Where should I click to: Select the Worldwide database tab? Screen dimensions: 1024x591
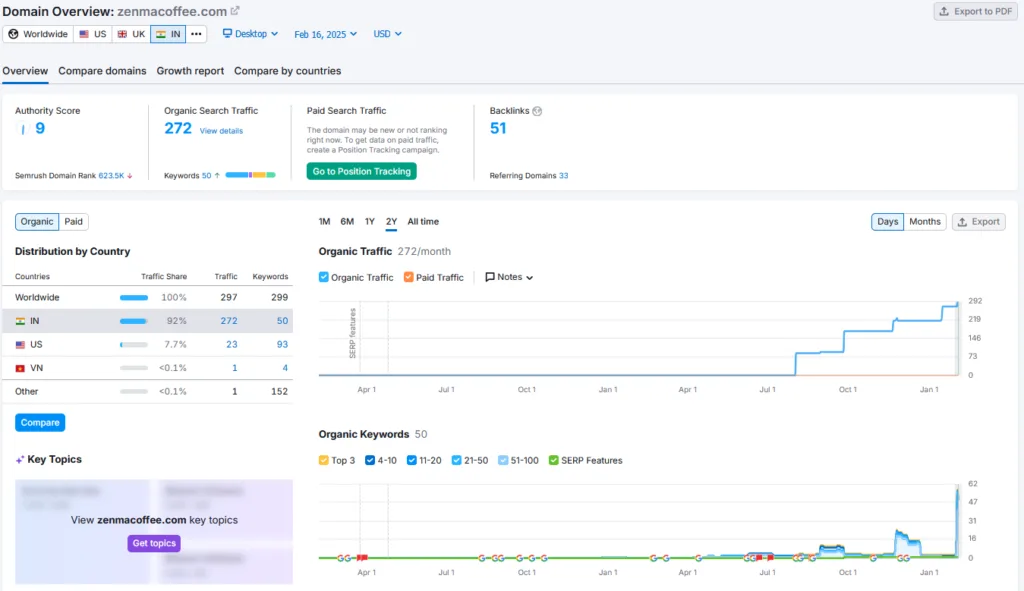(x=38, y=34)
